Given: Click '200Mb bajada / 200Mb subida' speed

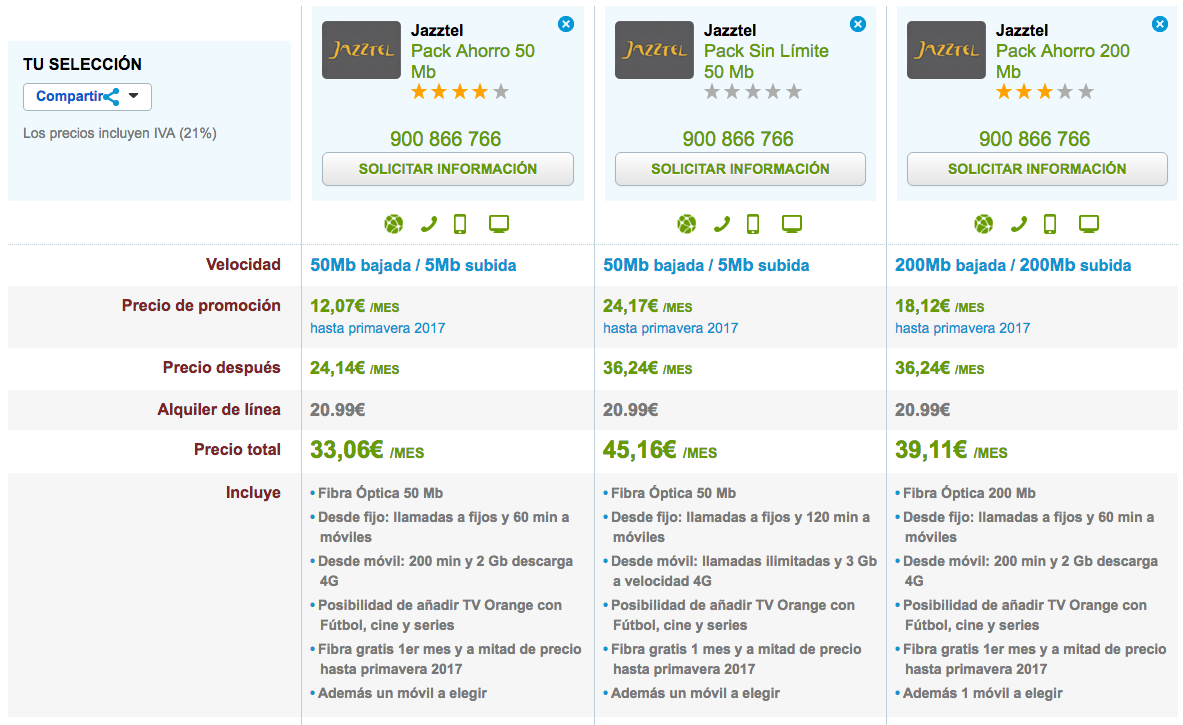Looking at the screenshot, I should pos(1013,266).
